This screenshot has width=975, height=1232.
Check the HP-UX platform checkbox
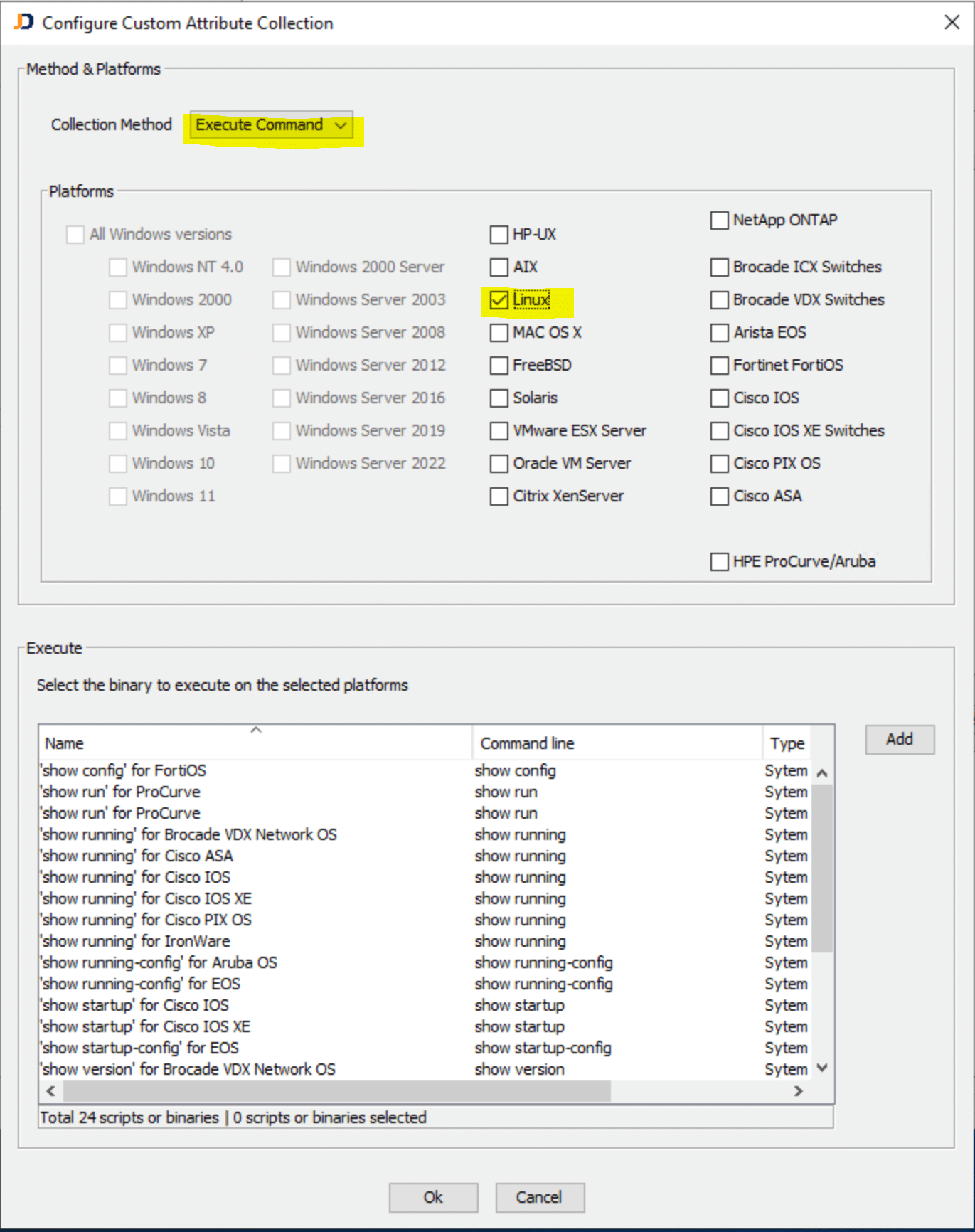(x=499, y=235)
